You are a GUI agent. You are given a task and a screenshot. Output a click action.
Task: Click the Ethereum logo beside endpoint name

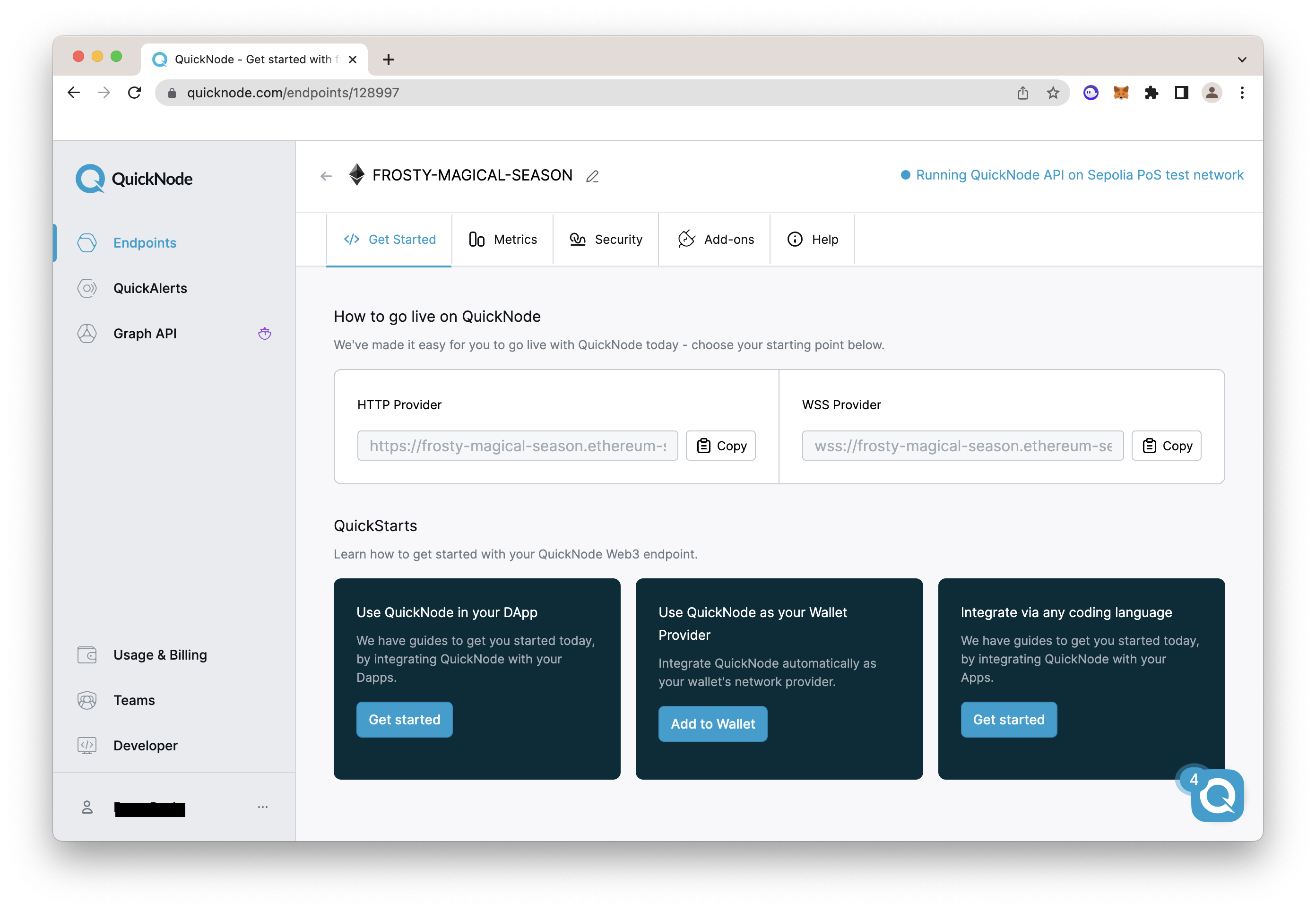(x=356, y=175)
